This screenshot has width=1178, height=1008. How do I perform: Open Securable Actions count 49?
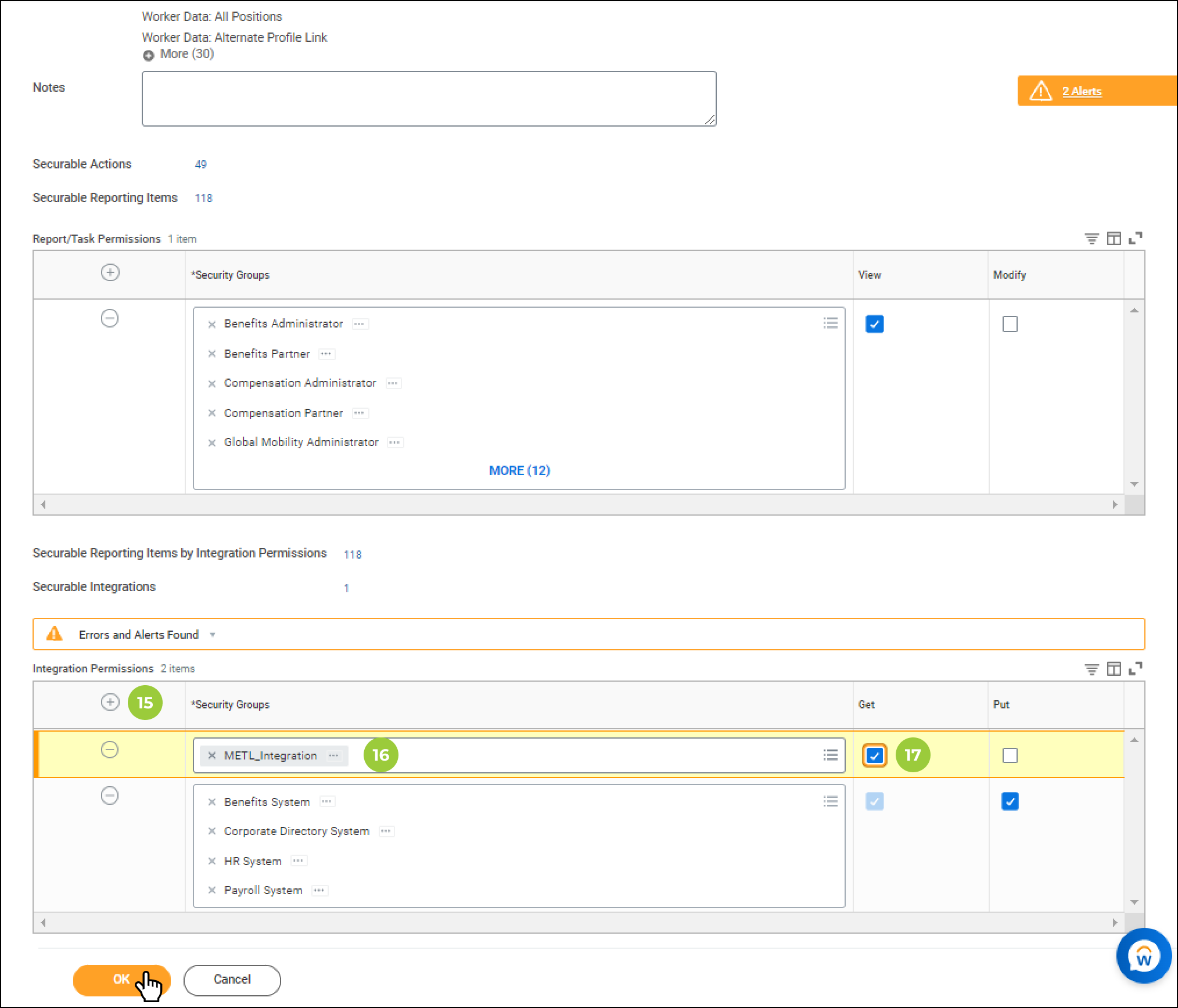coord(200,164)
